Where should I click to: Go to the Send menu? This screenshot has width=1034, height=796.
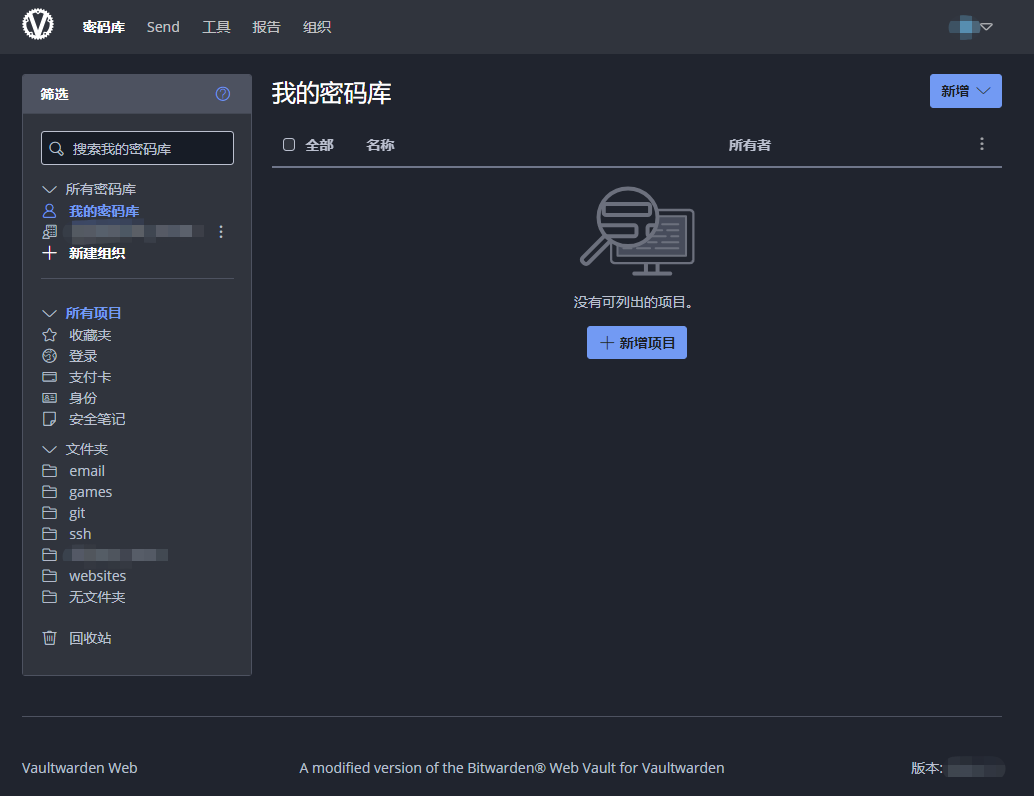(163, 27)
